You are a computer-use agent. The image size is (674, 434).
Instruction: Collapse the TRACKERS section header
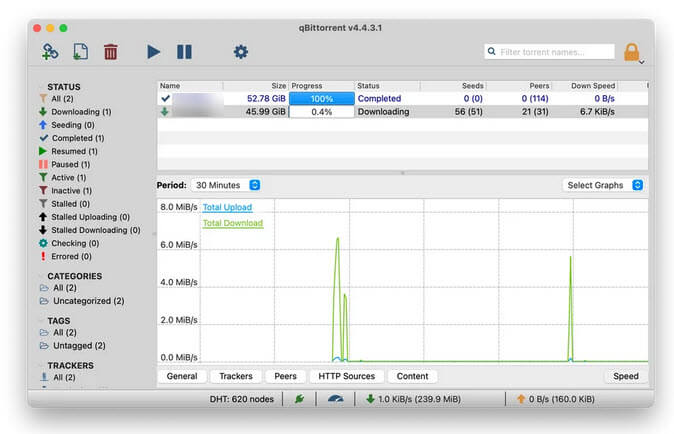click(x=70, y=365)
